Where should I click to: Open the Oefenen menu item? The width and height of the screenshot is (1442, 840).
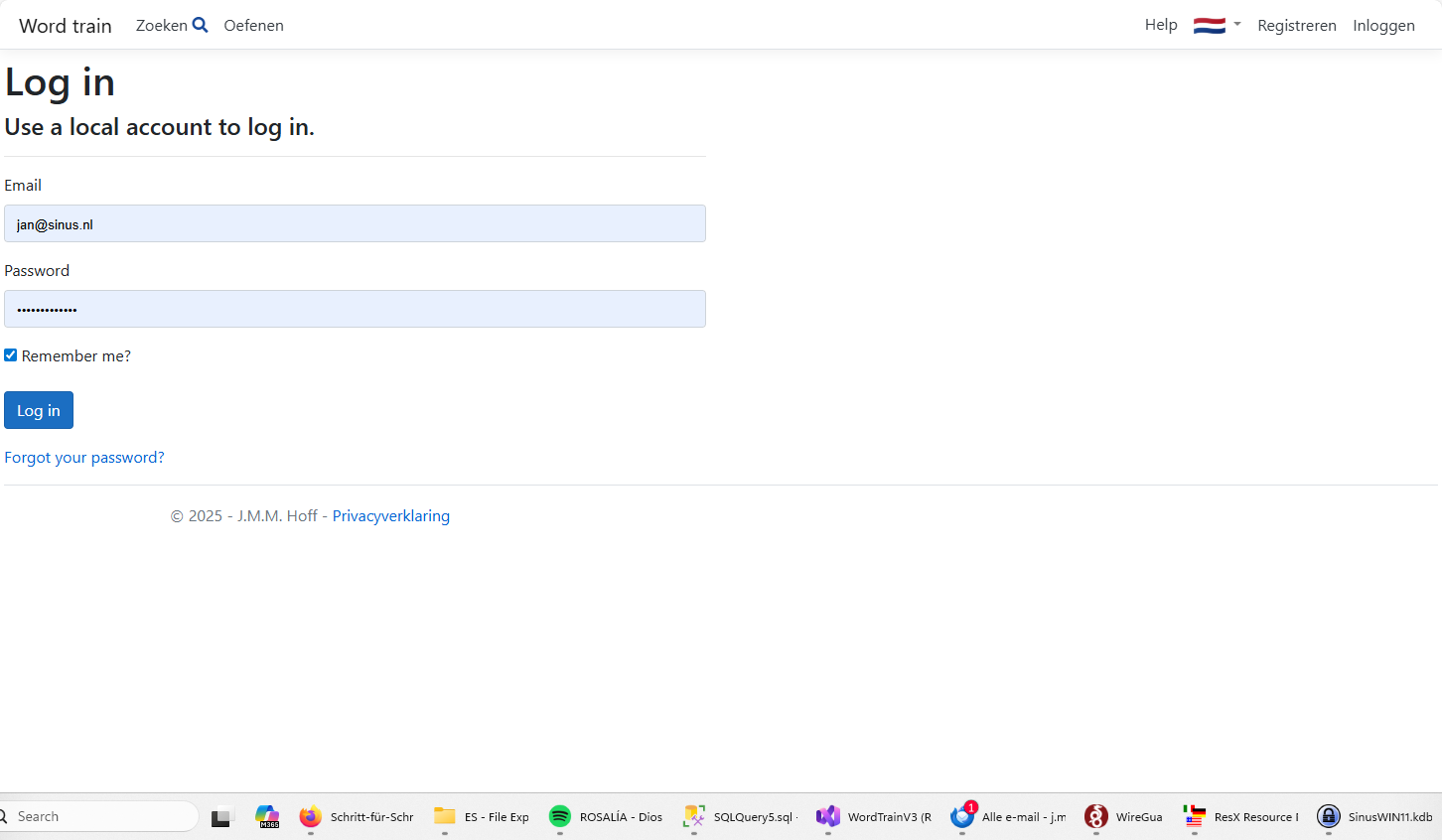click(253, 25)
